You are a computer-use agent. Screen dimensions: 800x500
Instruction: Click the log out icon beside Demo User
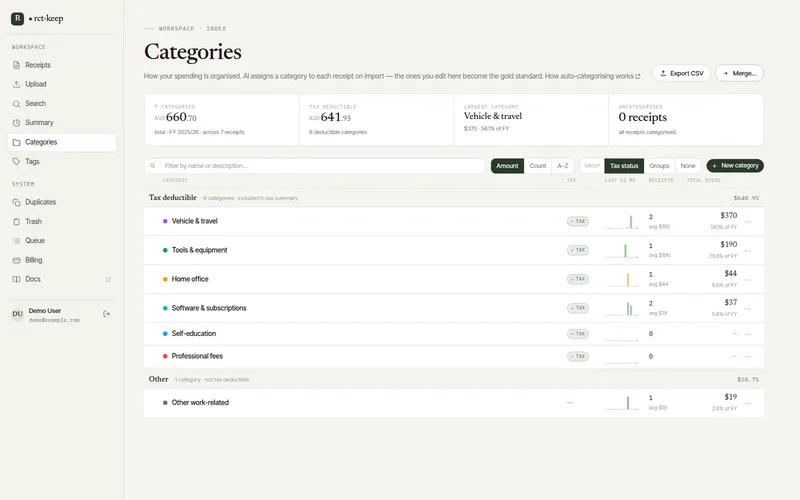click(x=107, y=314)
